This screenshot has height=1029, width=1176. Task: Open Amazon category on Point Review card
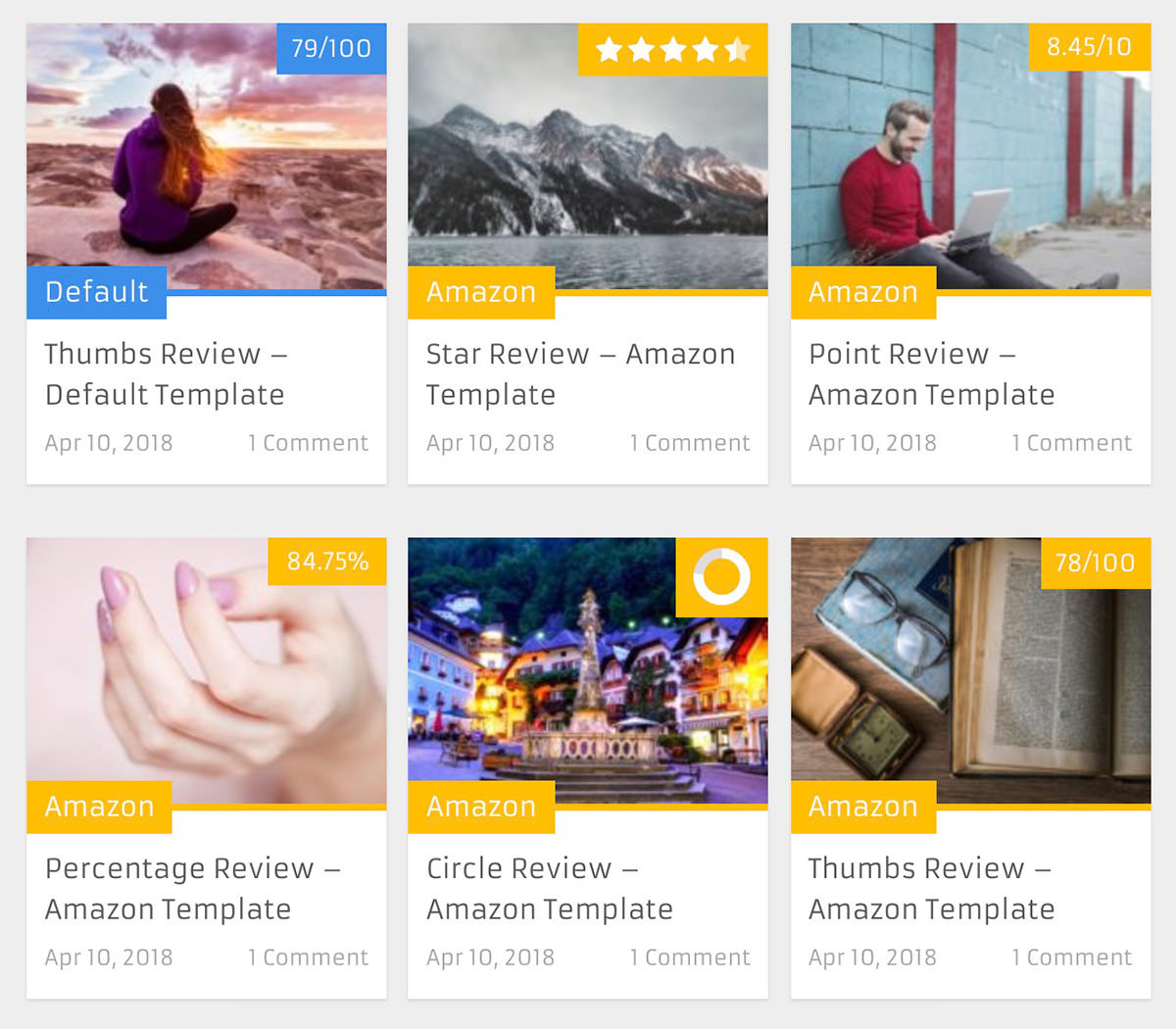[x=863, y=292]
